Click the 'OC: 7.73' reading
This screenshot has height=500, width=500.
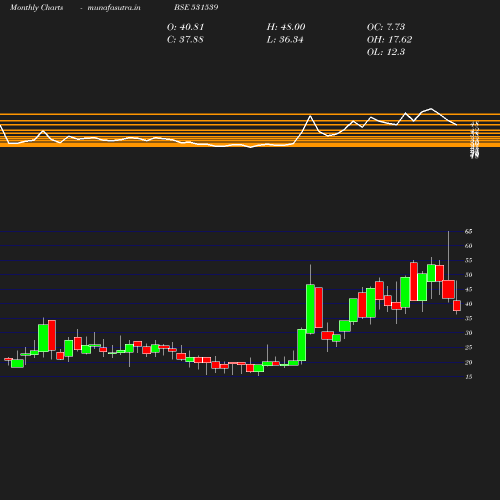[386, 27]
